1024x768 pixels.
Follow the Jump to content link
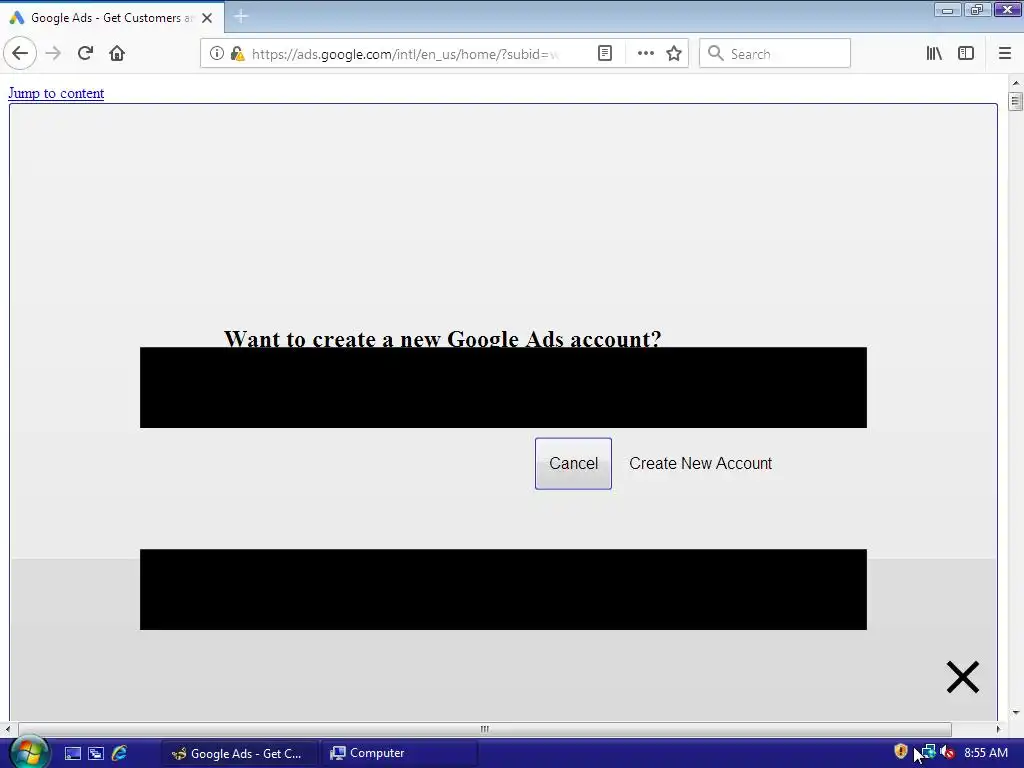click(x=56, y=93)
